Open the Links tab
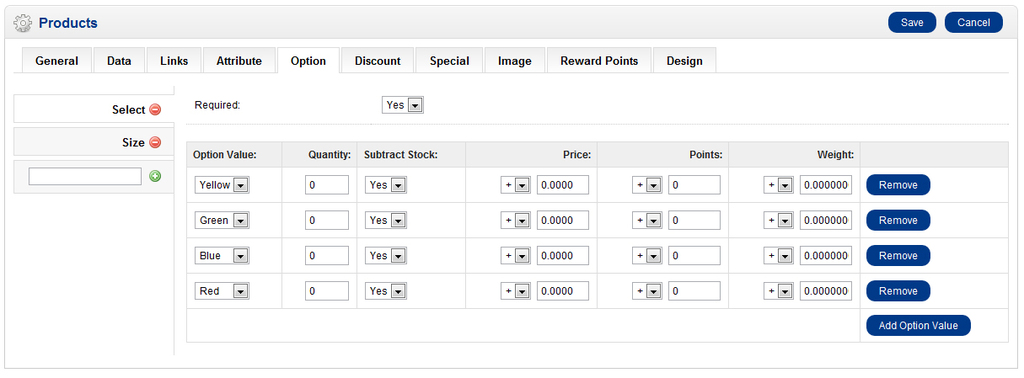Screen dimensions: 1024x378 coord(174,61)
